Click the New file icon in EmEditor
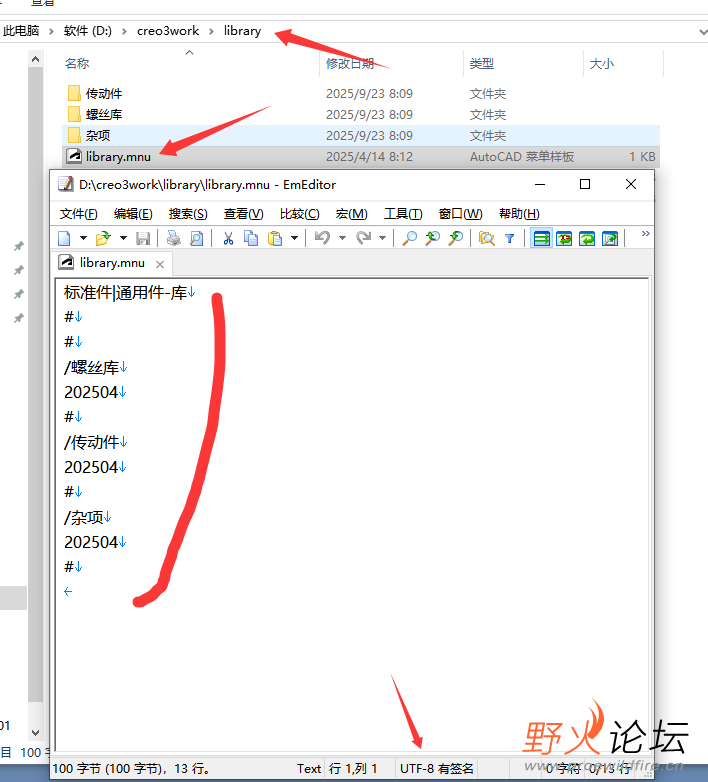This screenshot has width=708, height=782. tap(64, 238)
